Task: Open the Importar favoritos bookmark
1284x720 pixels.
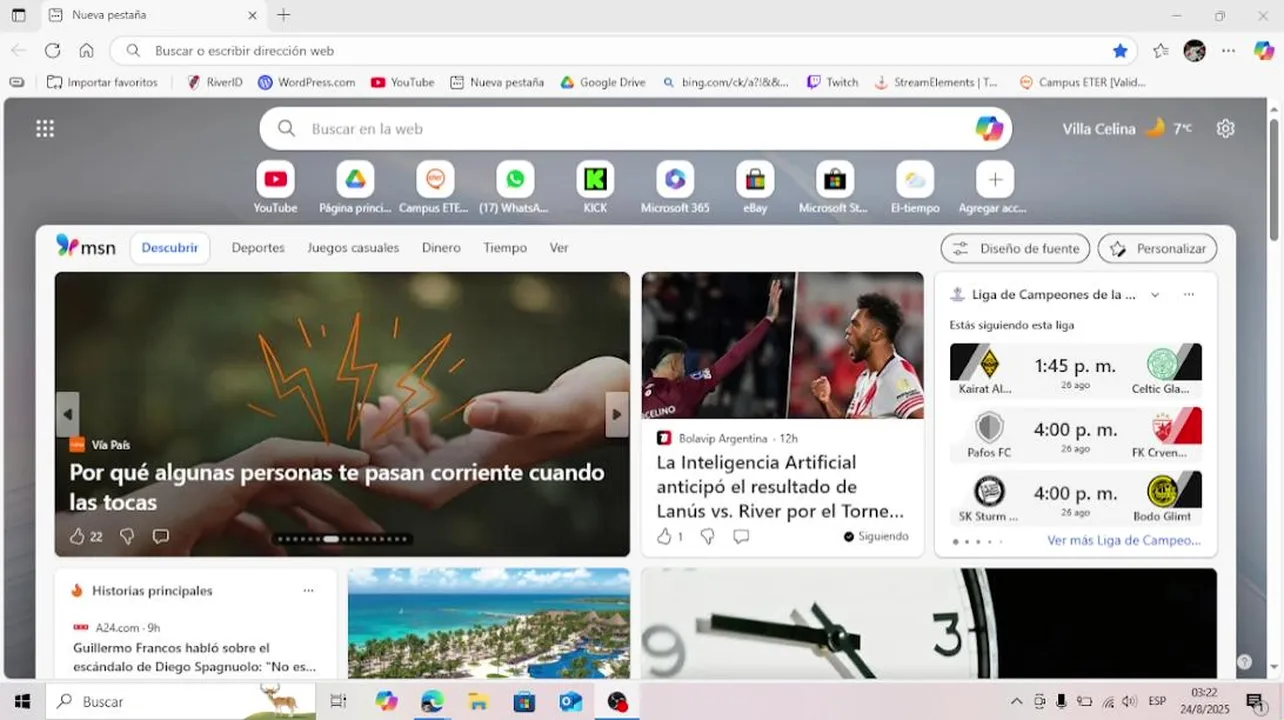Action: (102, 82)
